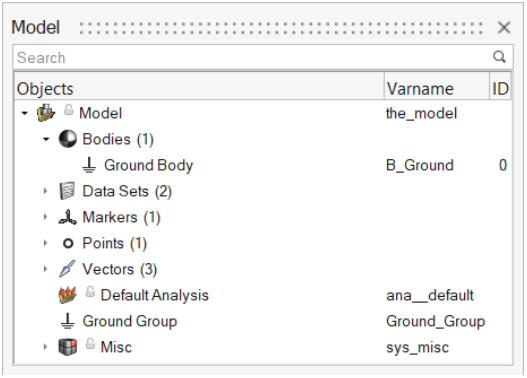This screenshot has height=378, width=527.
Task: Click into the Search input field
Action: point(254,57)
